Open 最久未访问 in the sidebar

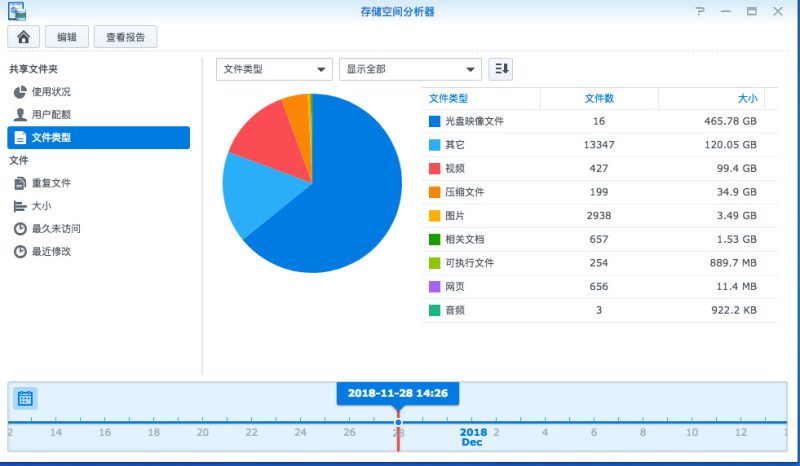pyautogui.click(x=98, y=229)
